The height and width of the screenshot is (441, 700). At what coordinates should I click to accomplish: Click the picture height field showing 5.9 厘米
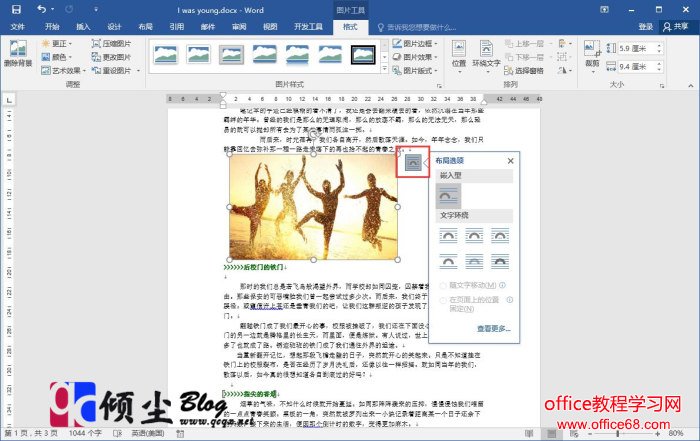637,48
